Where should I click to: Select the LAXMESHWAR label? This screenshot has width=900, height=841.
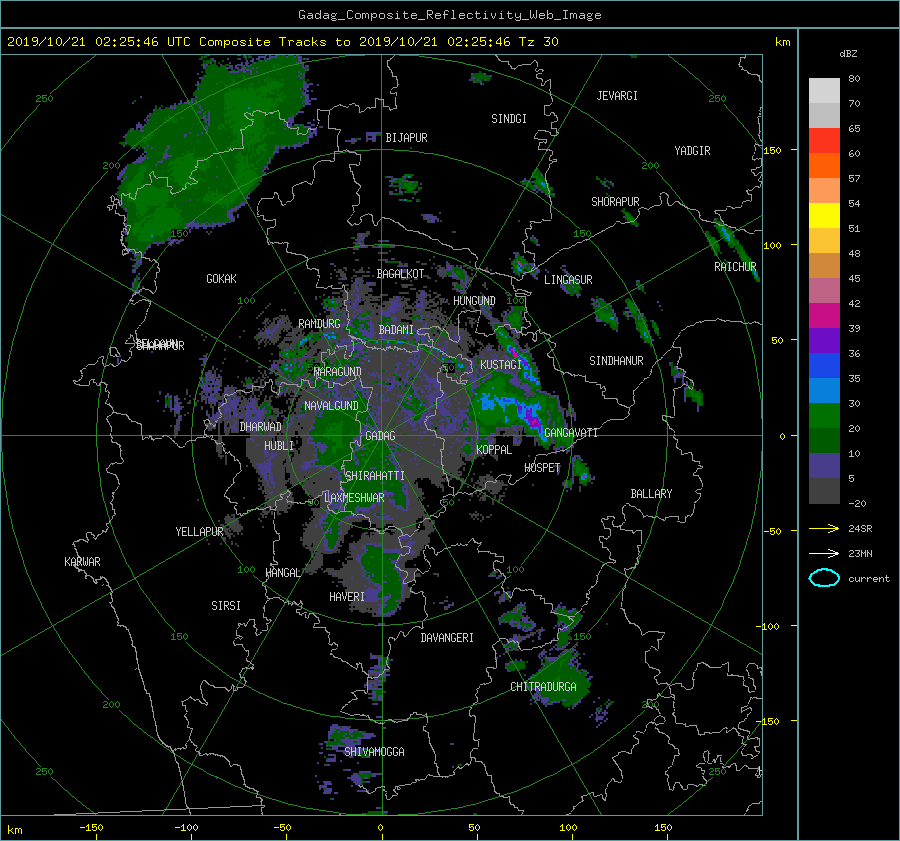pyautogui.click(x=354, y=498)
